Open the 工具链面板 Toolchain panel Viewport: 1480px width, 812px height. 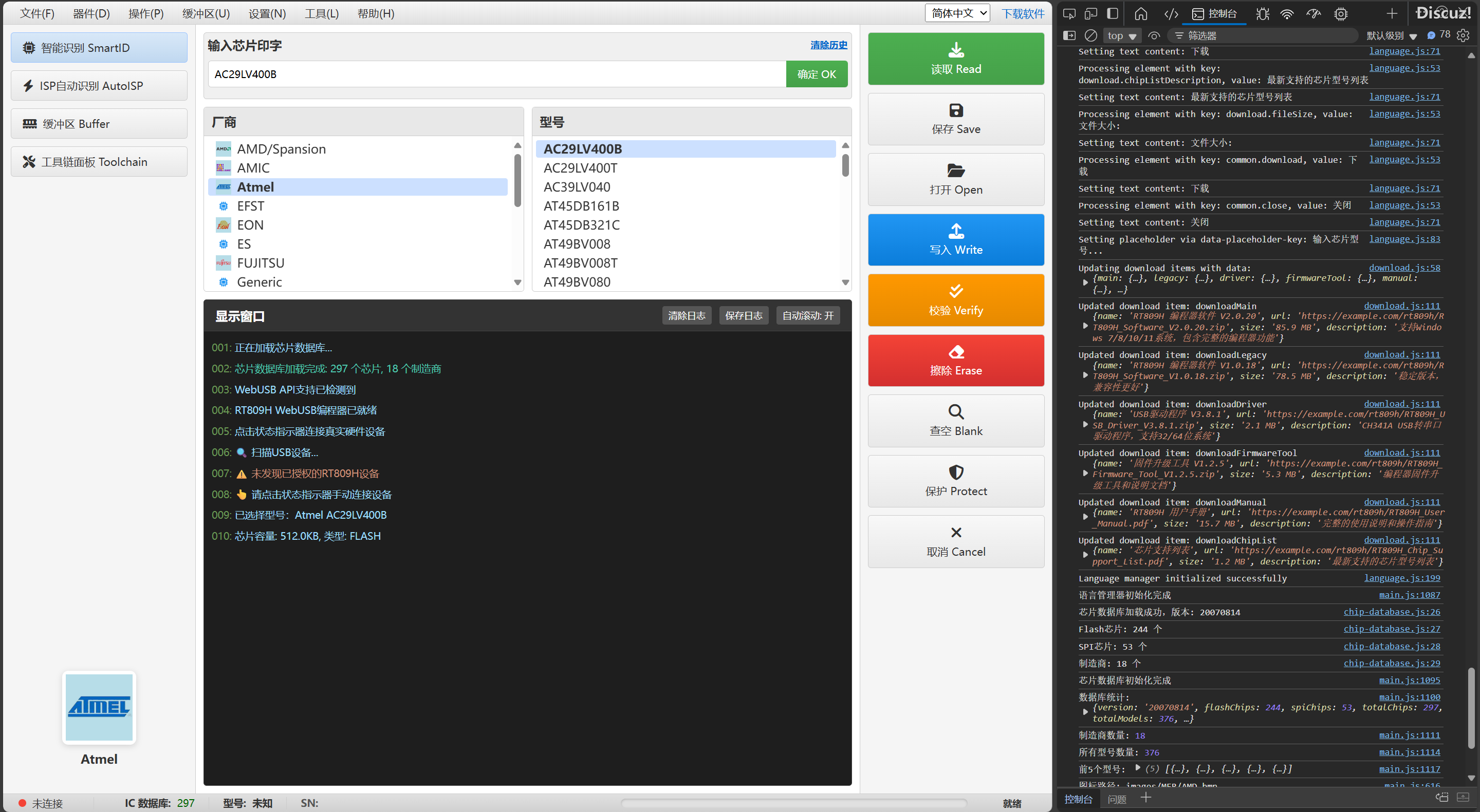pos(99,162)
